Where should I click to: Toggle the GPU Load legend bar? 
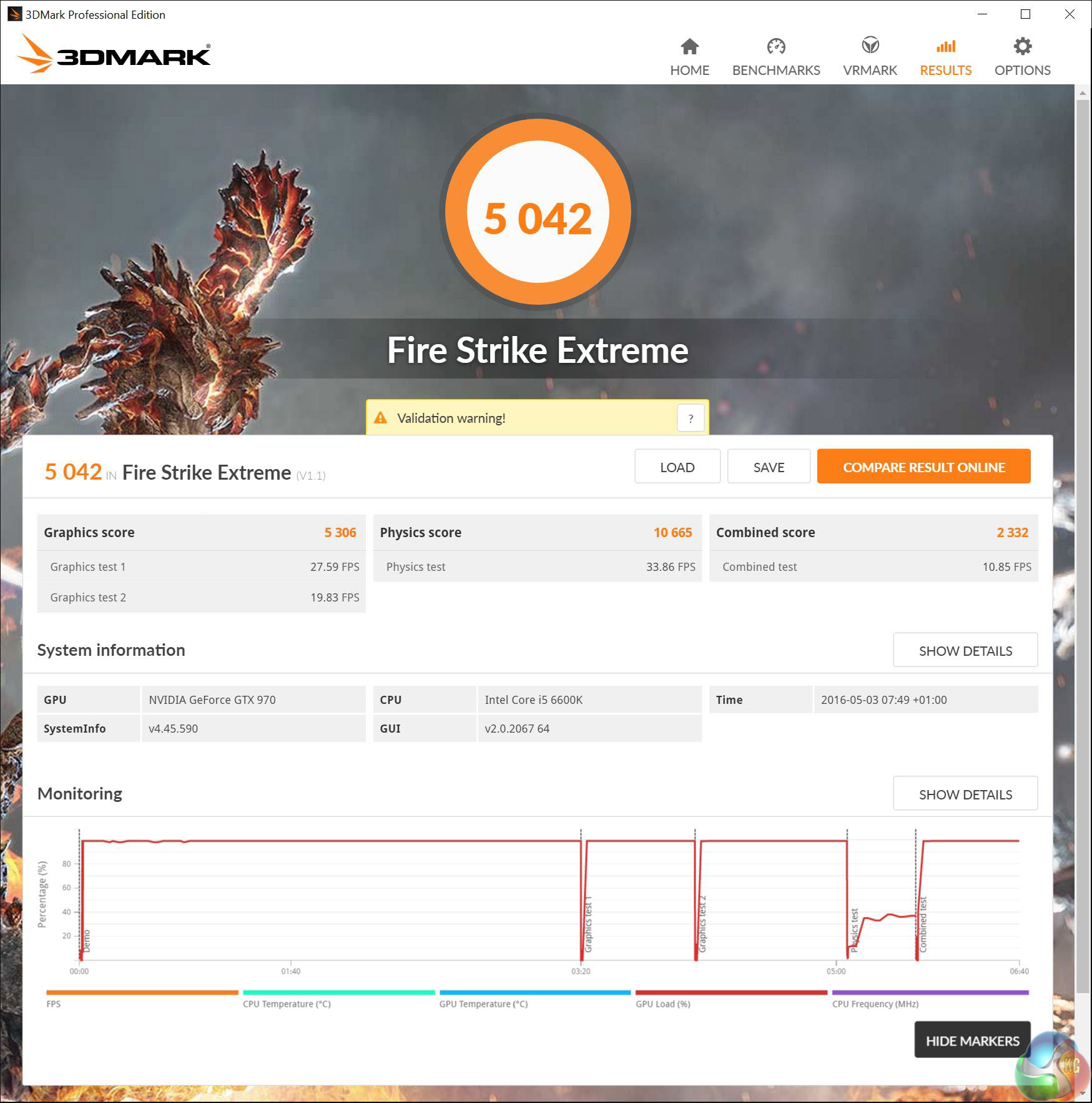click(731, 992)
